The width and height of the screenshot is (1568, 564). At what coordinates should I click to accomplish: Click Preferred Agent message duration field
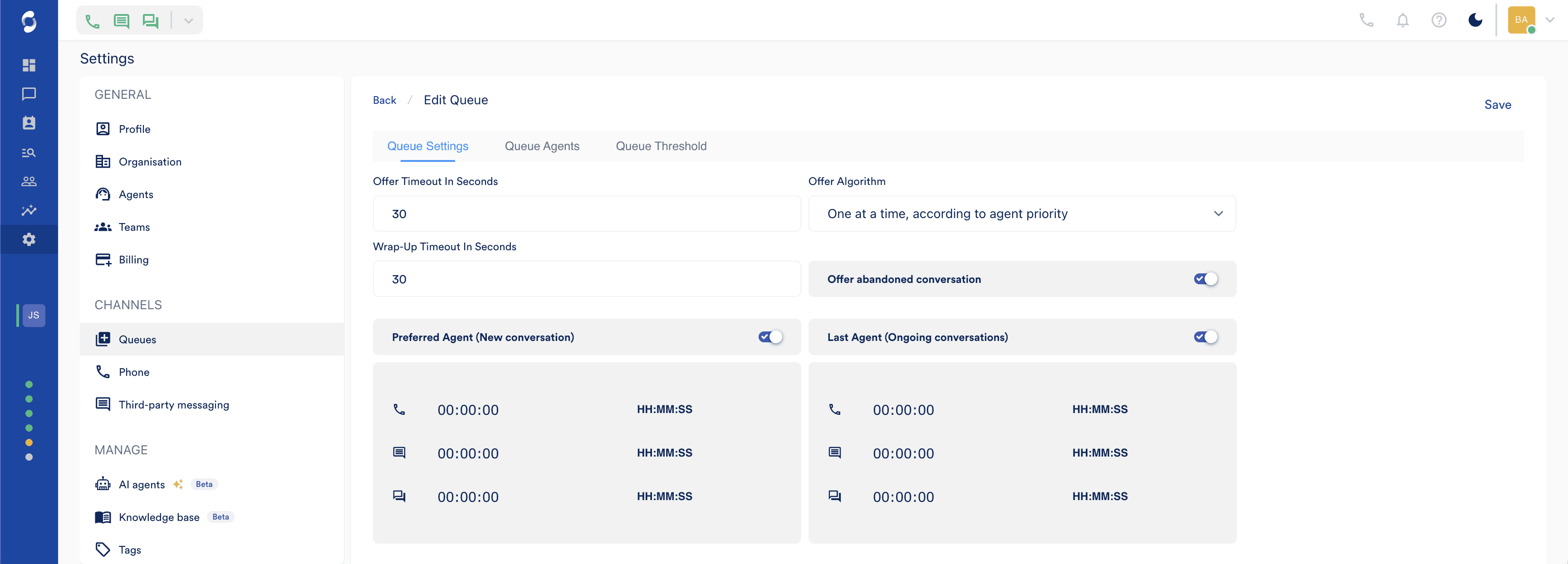(x=467, y=454)
